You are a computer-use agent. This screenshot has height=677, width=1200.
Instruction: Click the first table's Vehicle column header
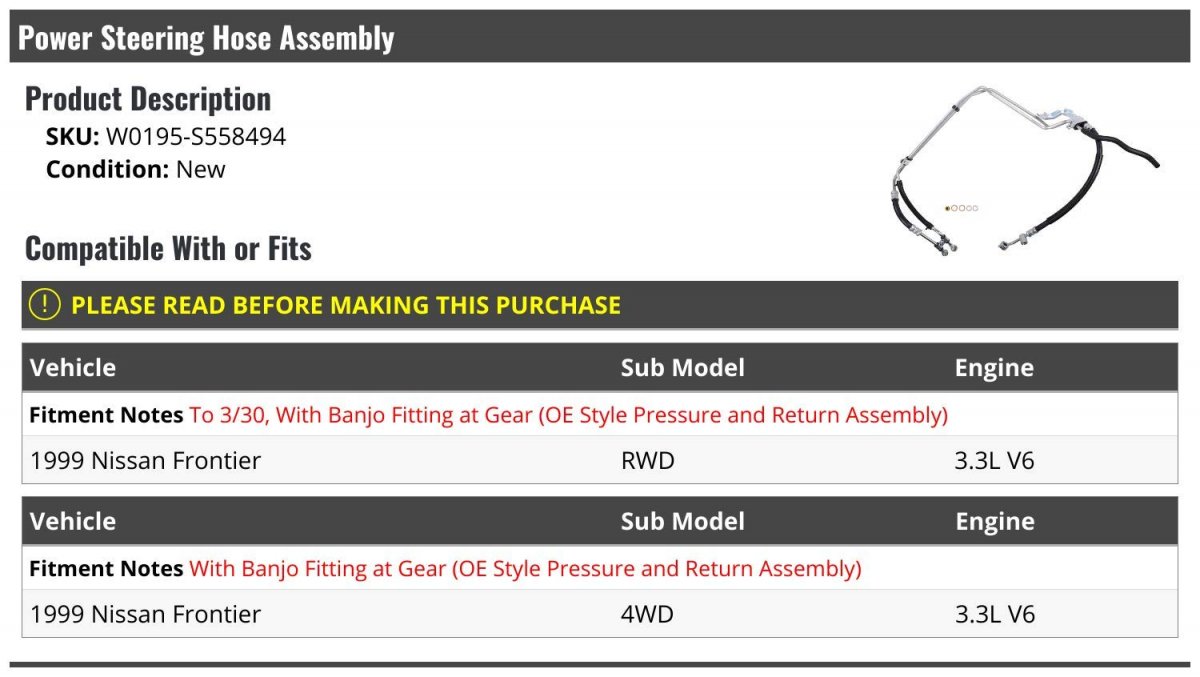pyautogui.click(x=73, y=367)
